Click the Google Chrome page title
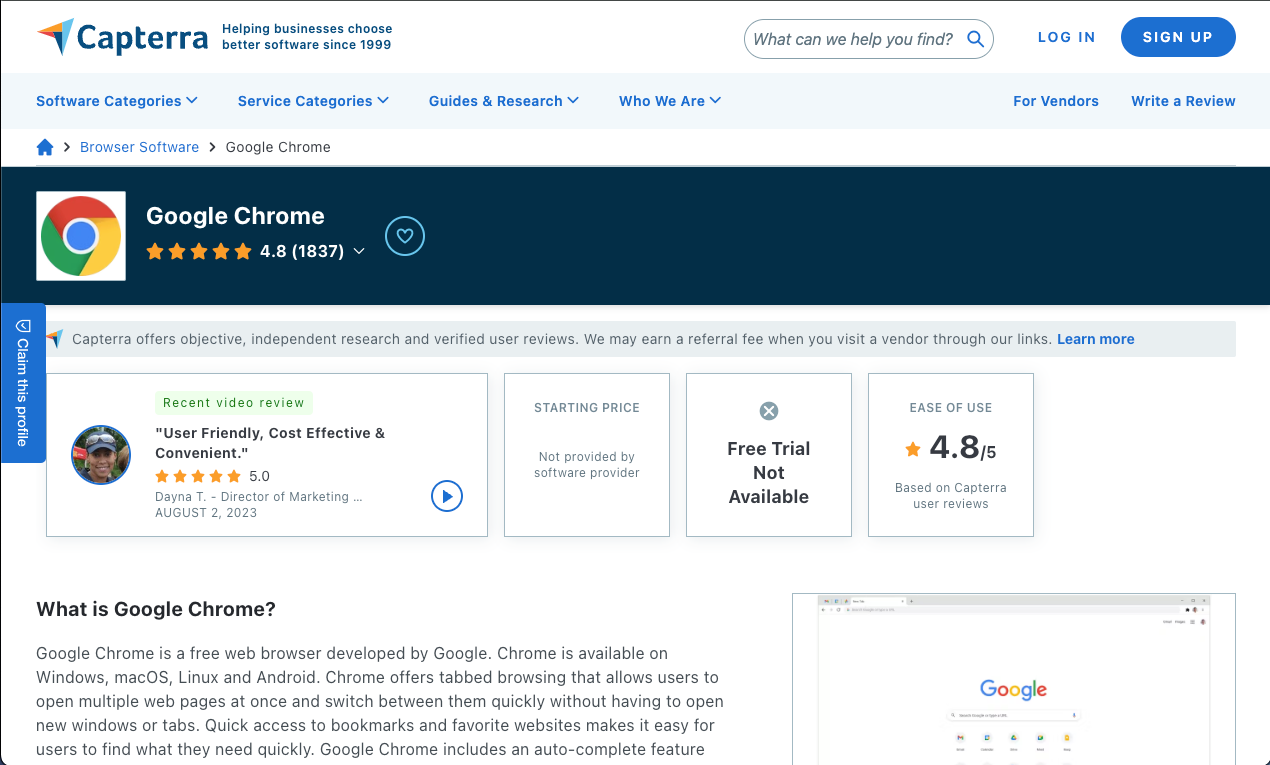 click(x=235, y=216)
